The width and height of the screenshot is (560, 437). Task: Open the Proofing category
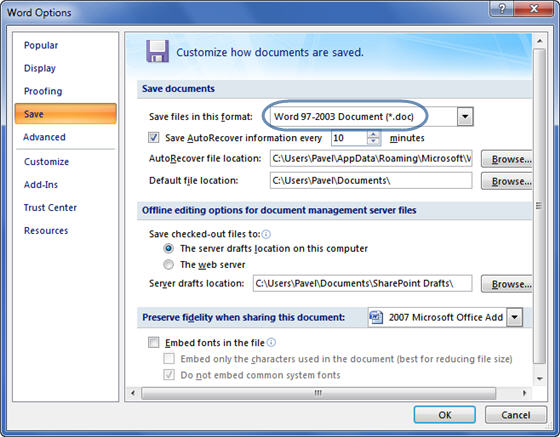click(x=43, y=91)
